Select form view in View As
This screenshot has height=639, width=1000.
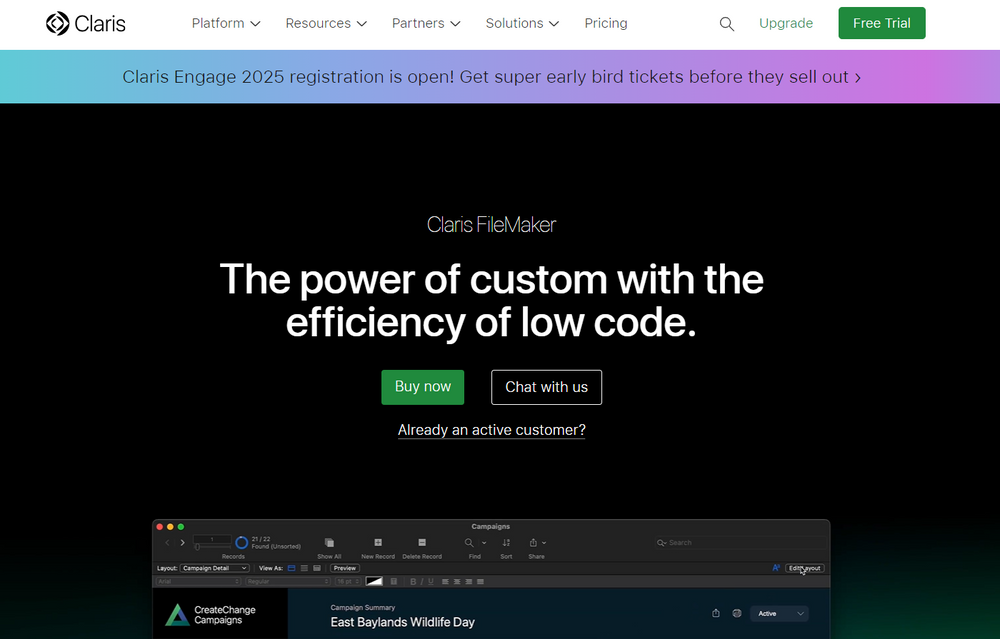click(292, 568)
